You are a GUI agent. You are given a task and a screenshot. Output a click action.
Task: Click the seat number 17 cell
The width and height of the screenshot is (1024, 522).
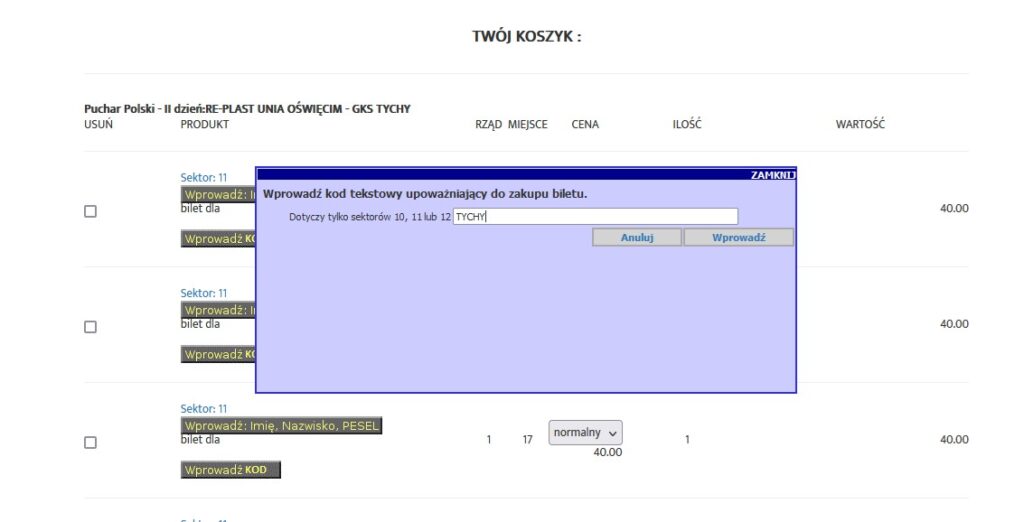528,440
